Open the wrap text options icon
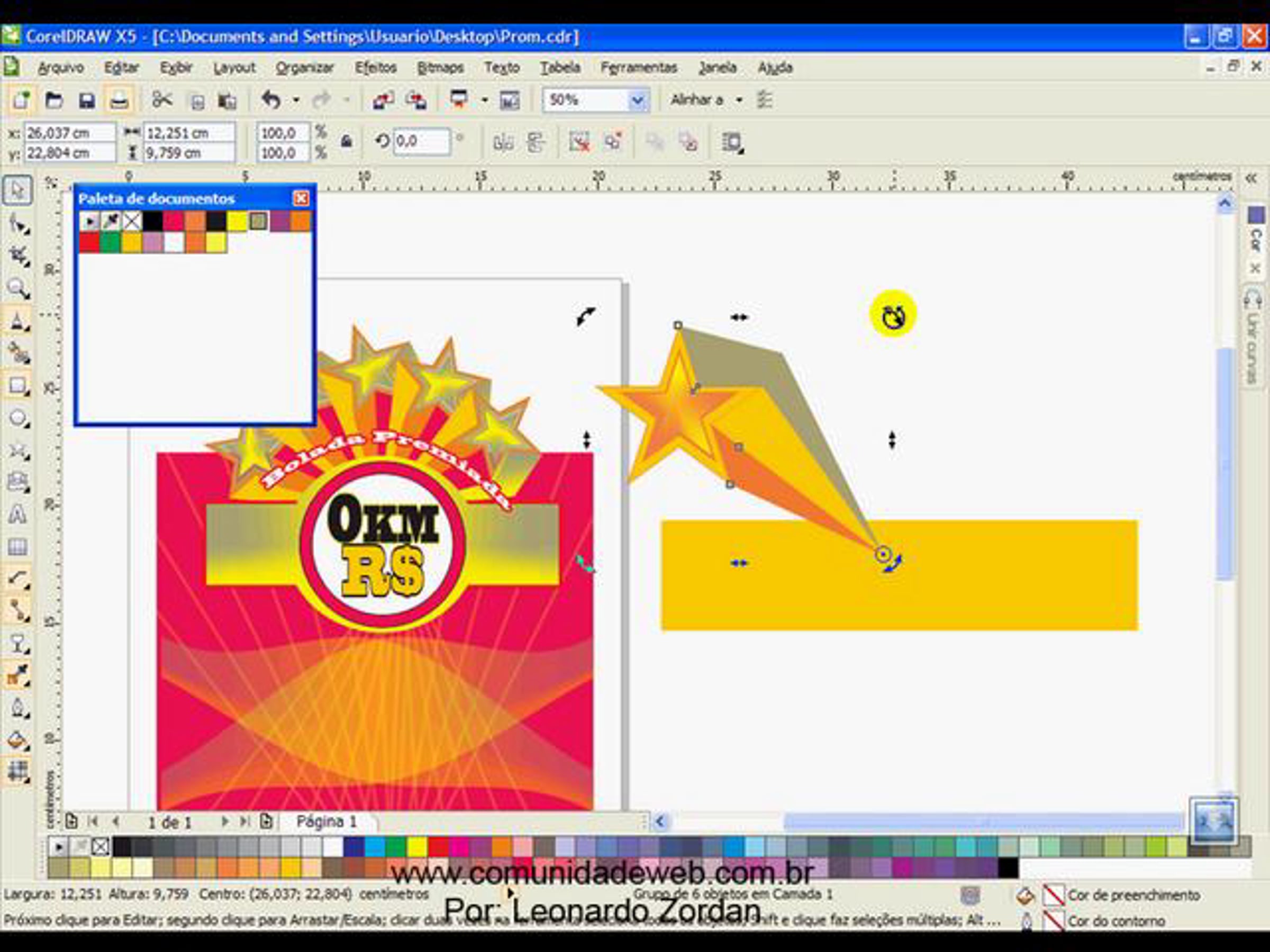 [732, 142]
